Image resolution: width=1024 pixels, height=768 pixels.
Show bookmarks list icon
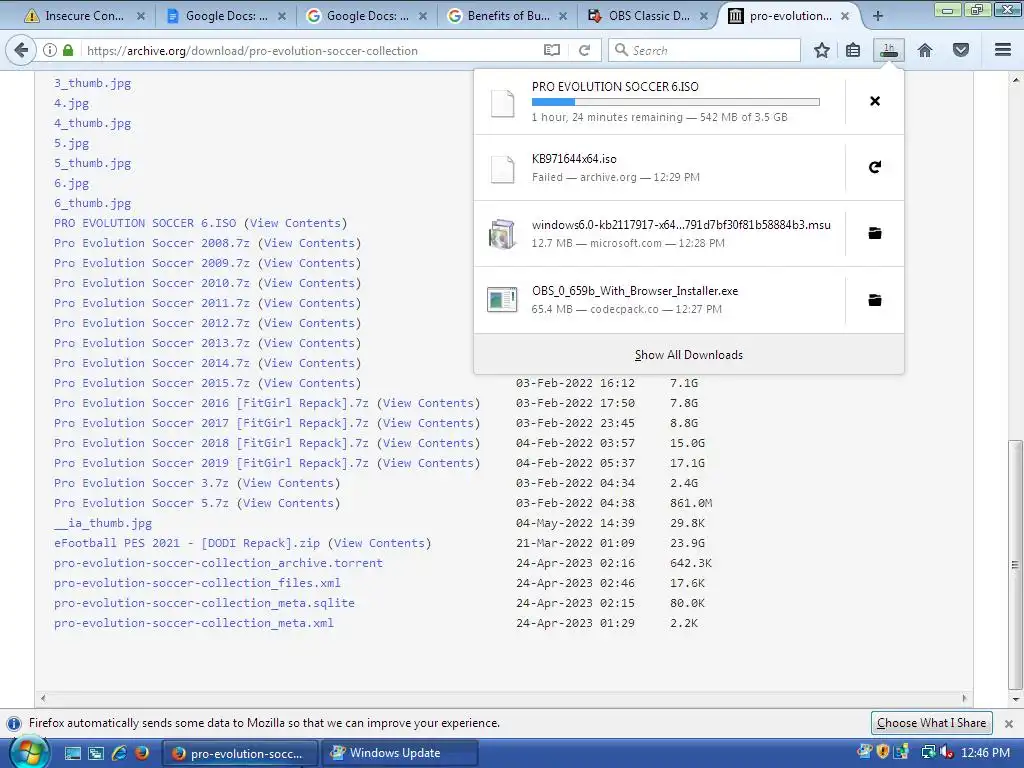pos(853,50)
